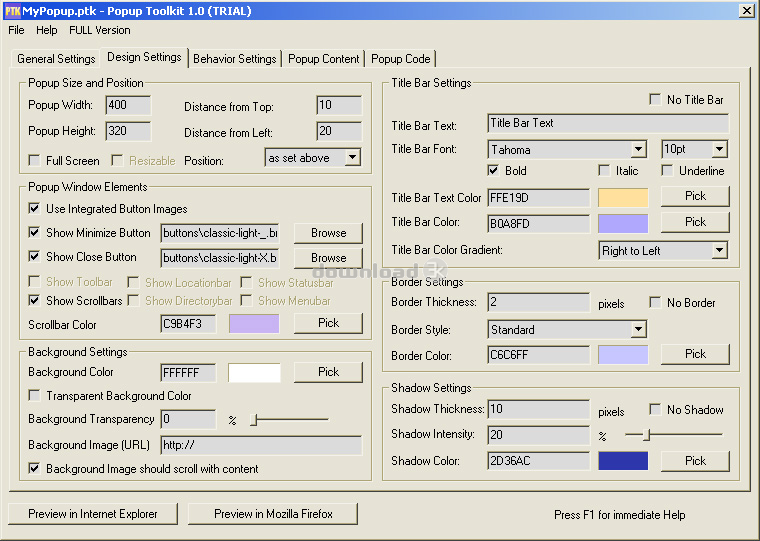Click the Background Transparency slider handle
The image size is (760, 541).
[254, 420]
